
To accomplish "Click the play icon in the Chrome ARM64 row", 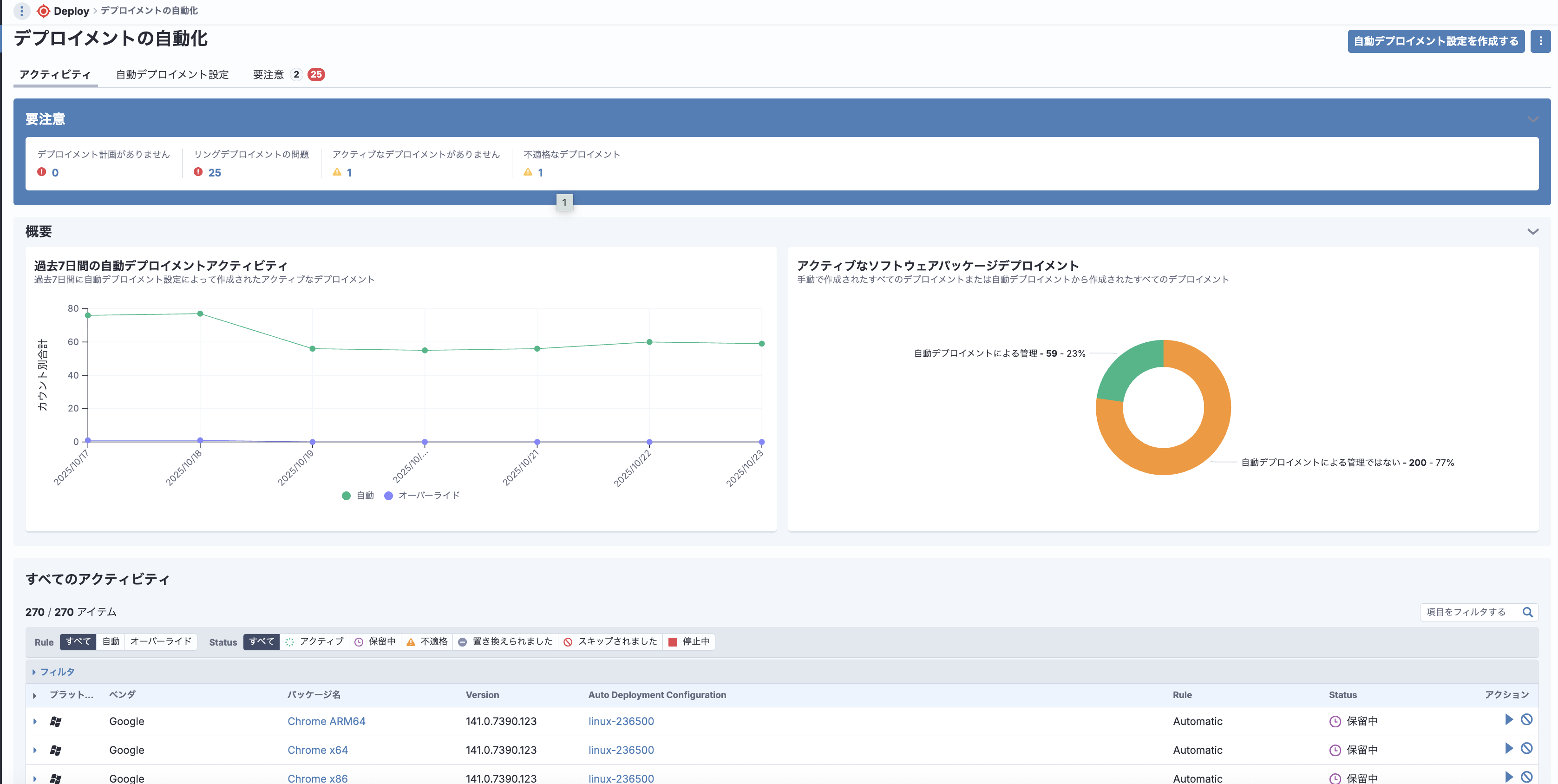I will click(1508, 719).
